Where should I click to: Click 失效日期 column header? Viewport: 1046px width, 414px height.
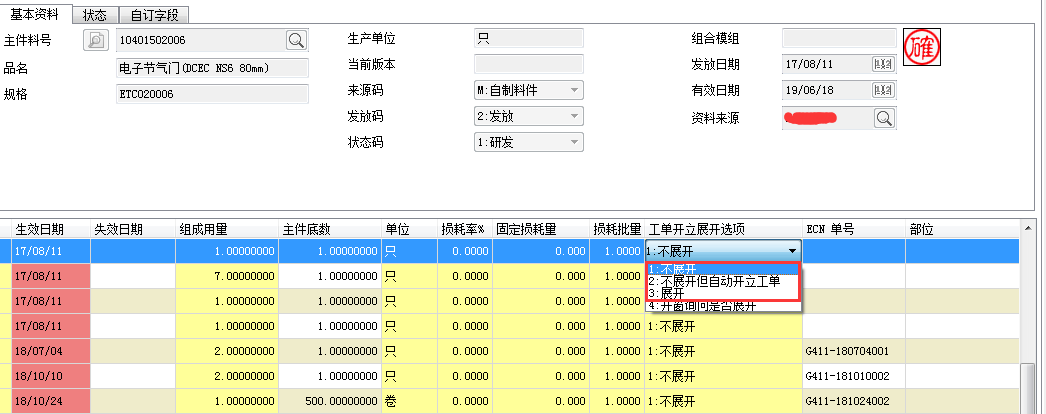[x=133, y=229]
